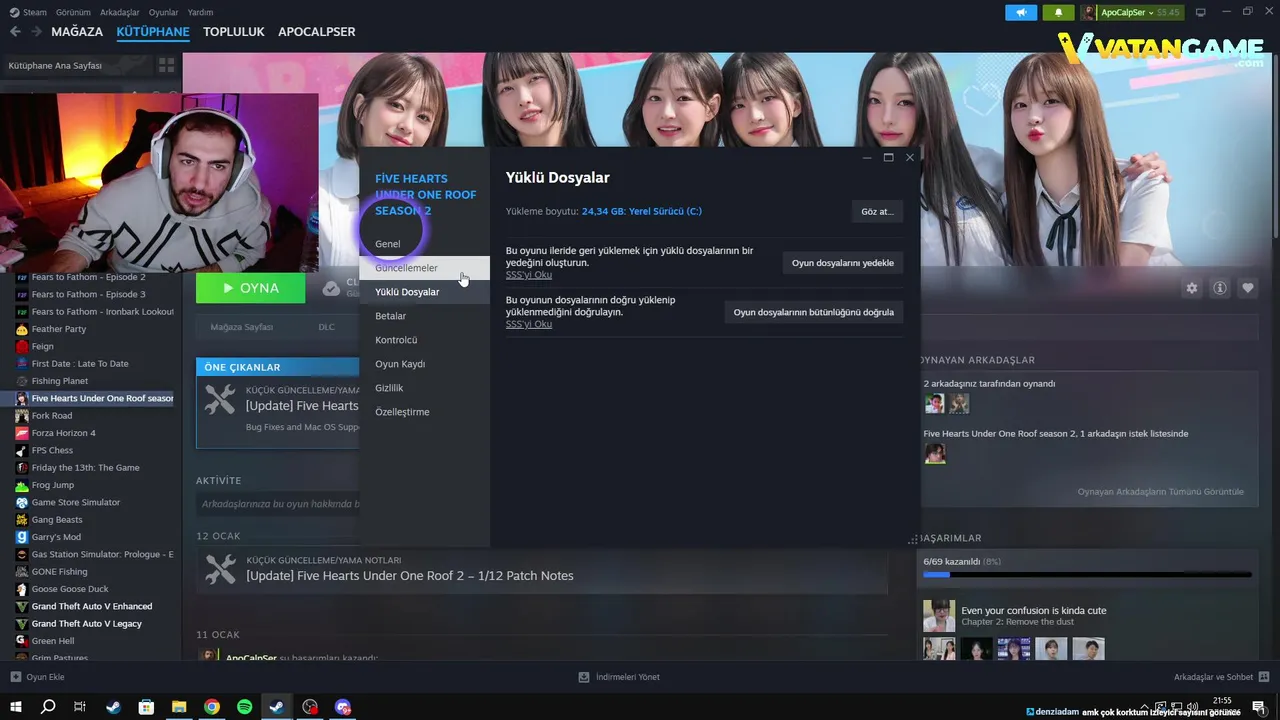Go to the KÜTÜPHANE tab
1280x720 pixels.
[x=153, y=32]
